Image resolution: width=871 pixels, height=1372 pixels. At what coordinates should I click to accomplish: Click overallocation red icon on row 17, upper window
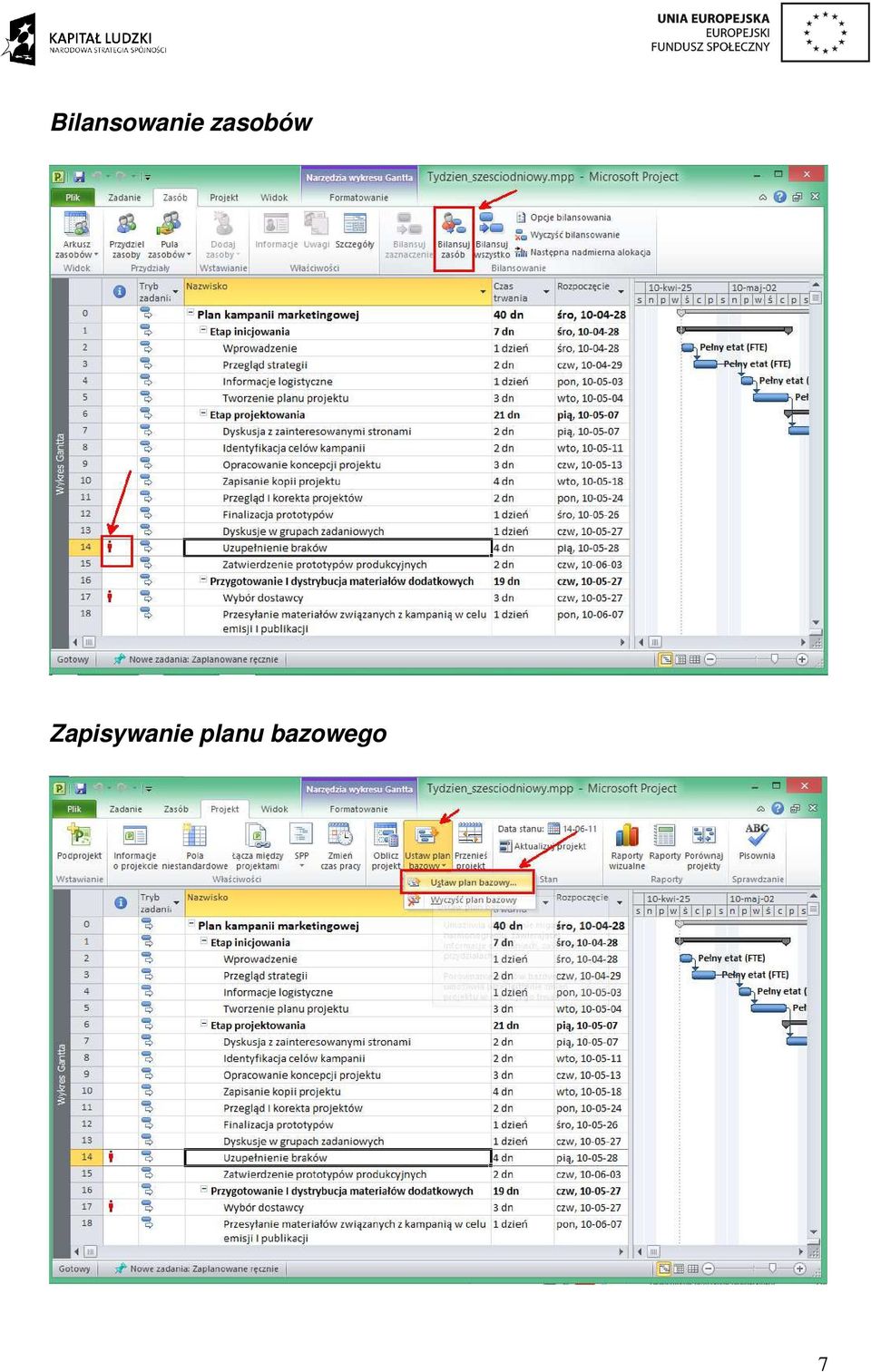click(x=110, y=597)
